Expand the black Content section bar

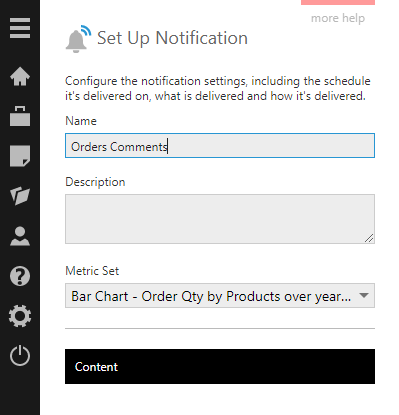pos(220,367)
